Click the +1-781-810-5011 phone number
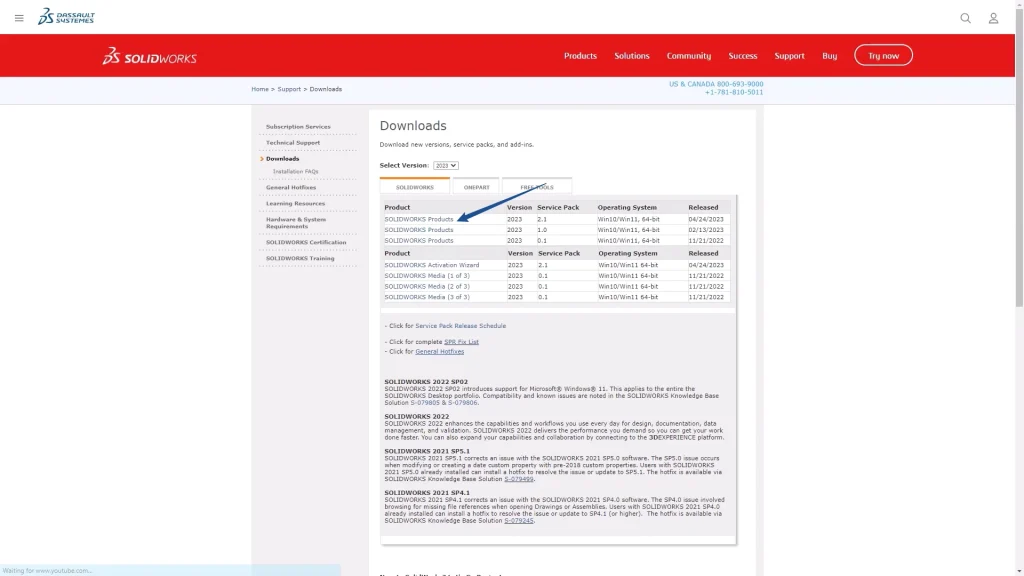 click(733, 93)
